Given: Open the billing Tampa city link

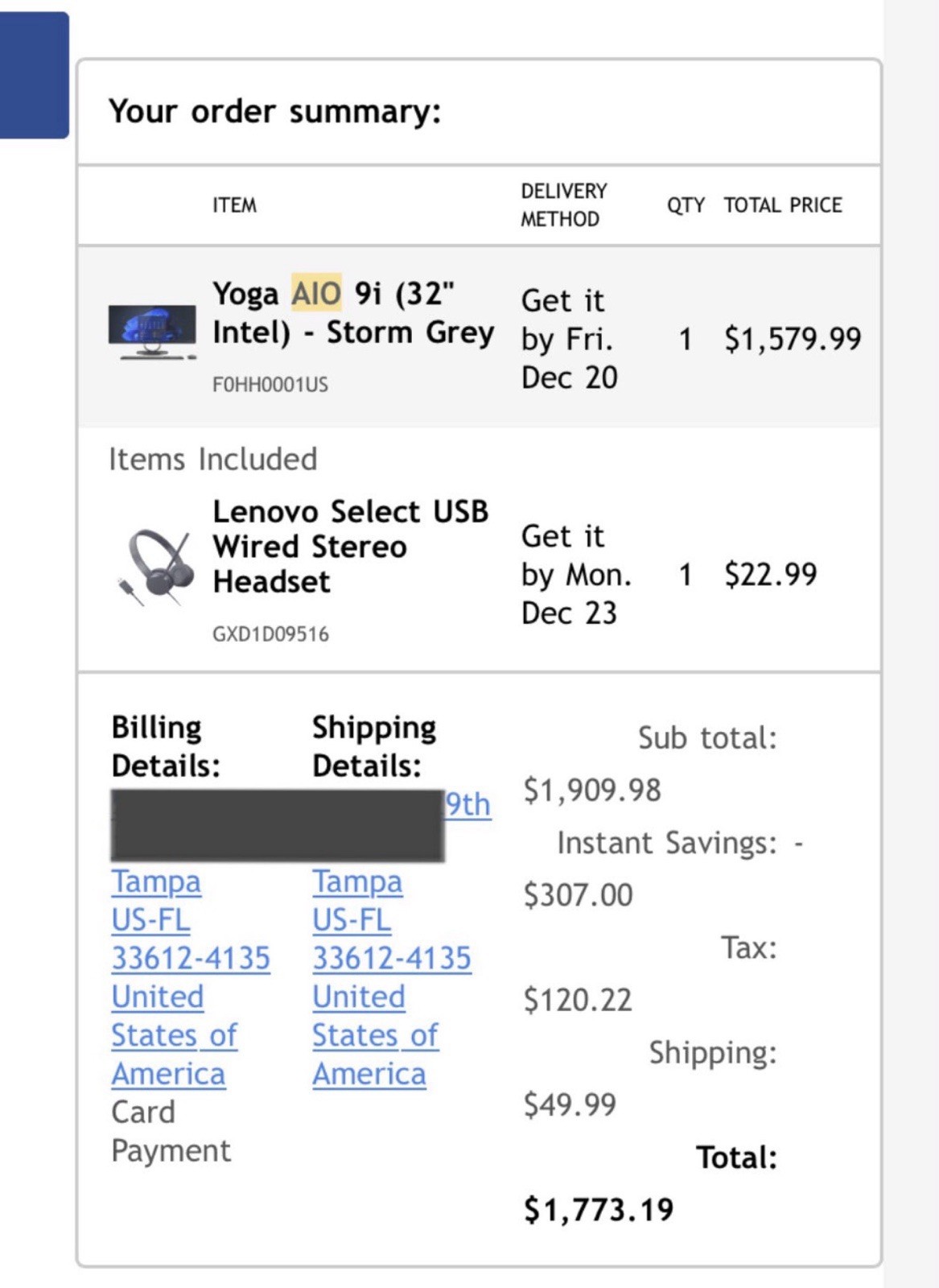Looking at the screenshot, I should pos(156,881).
